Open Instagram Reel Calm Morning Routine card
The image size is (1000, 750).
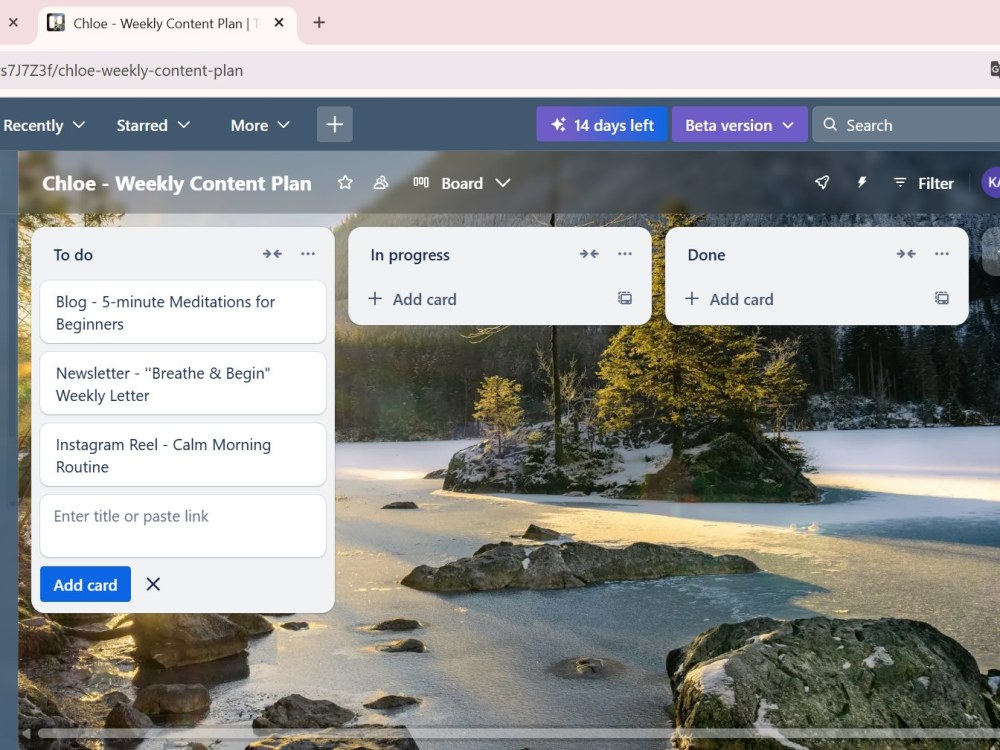click(x=183, y=455)
